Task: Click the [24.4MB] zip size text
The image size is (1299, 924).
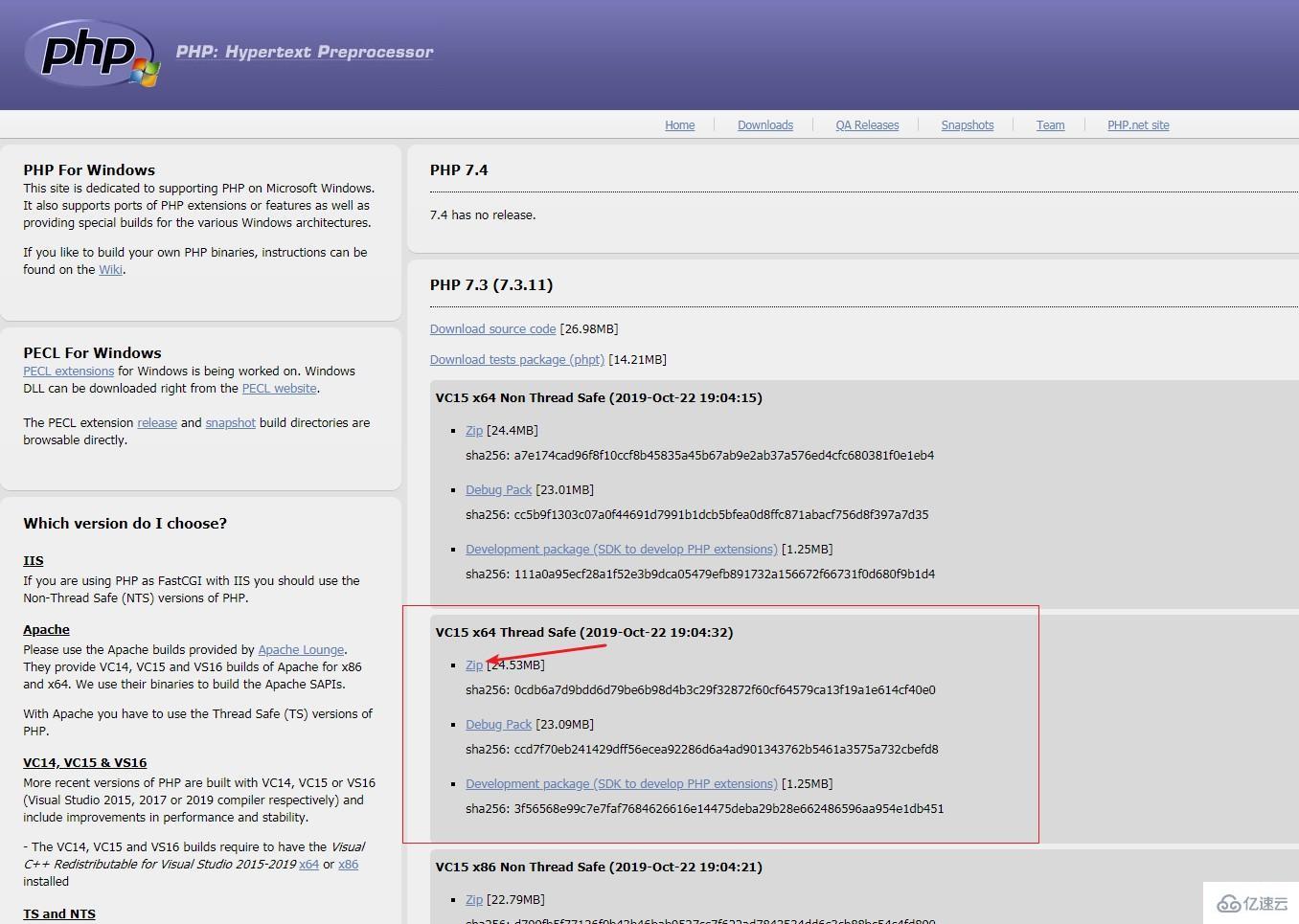Action: click(513, 431)
